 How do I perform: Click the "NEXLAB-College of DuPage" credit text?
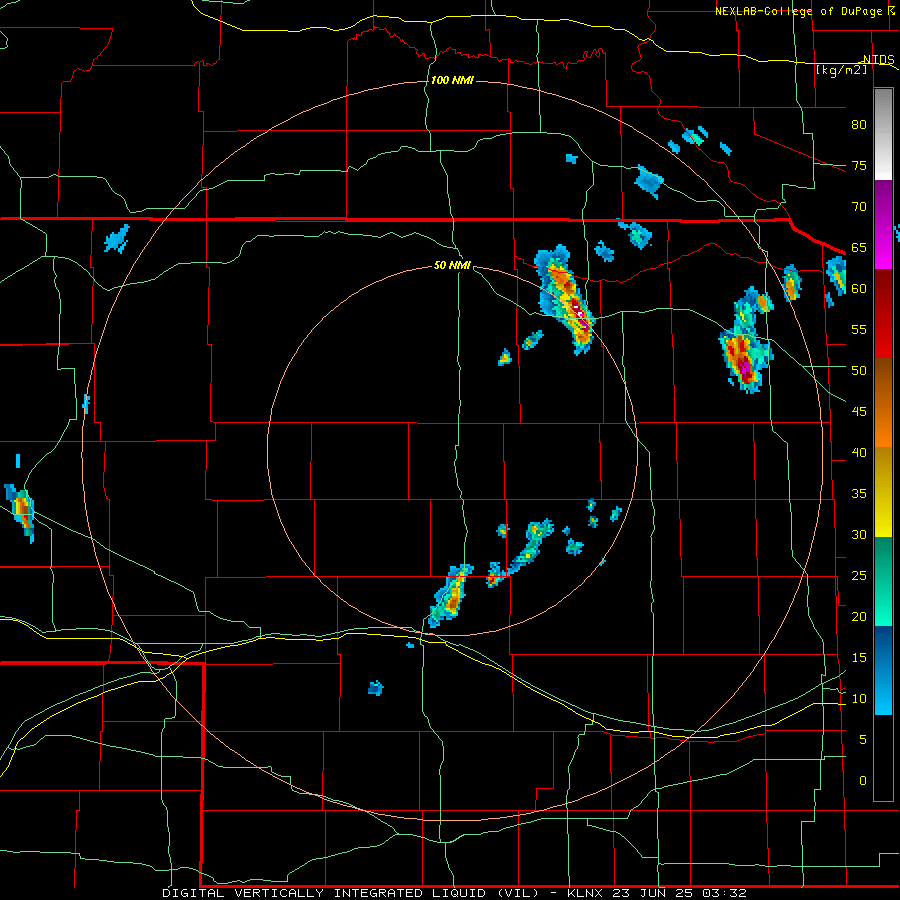pos(799,11)
